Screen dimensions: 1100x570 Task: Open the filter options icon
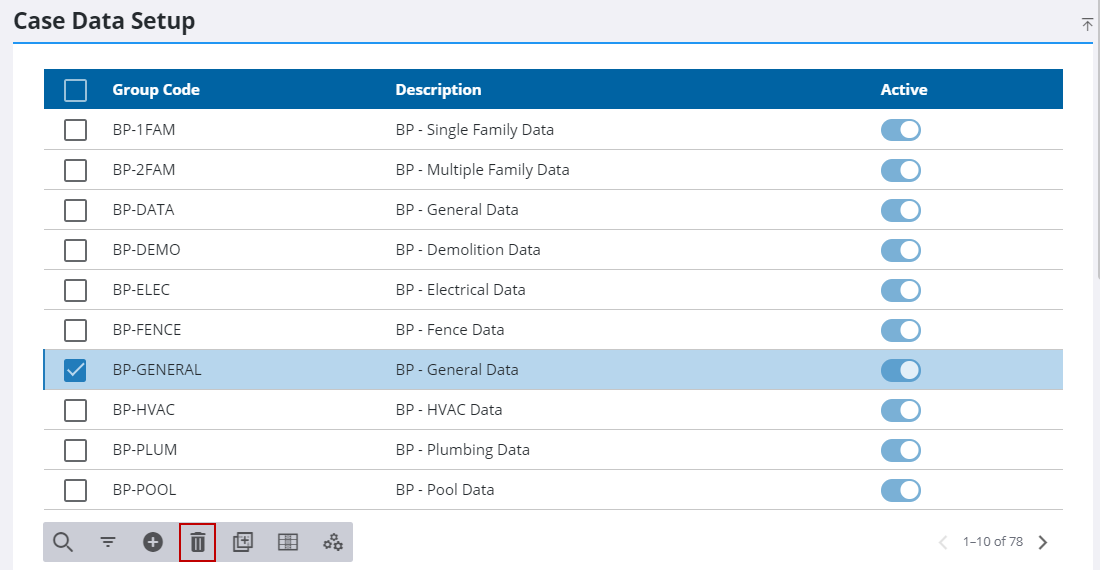tap(107, 542)
